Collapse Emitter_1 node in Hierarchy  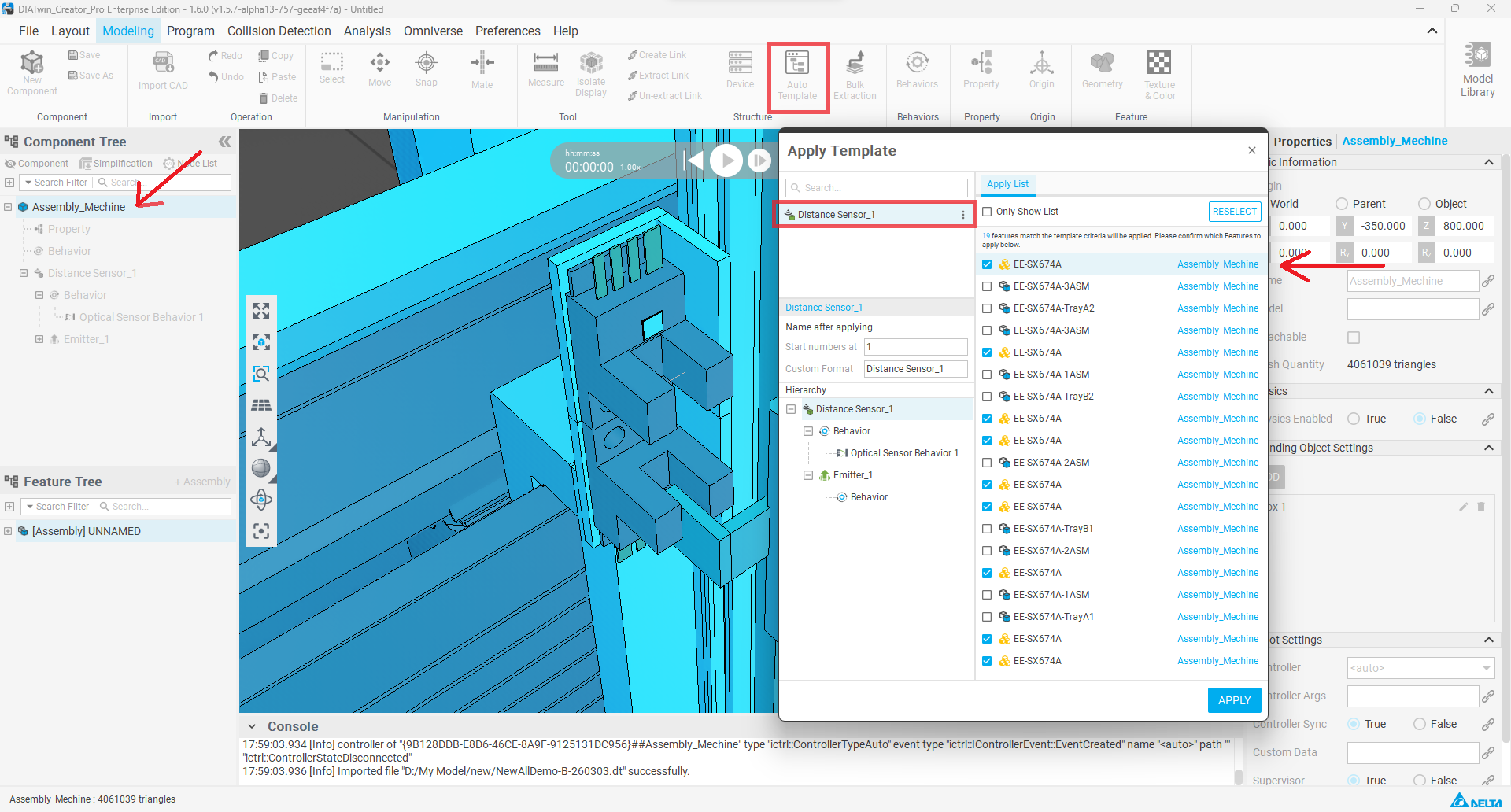click(808, 475)
